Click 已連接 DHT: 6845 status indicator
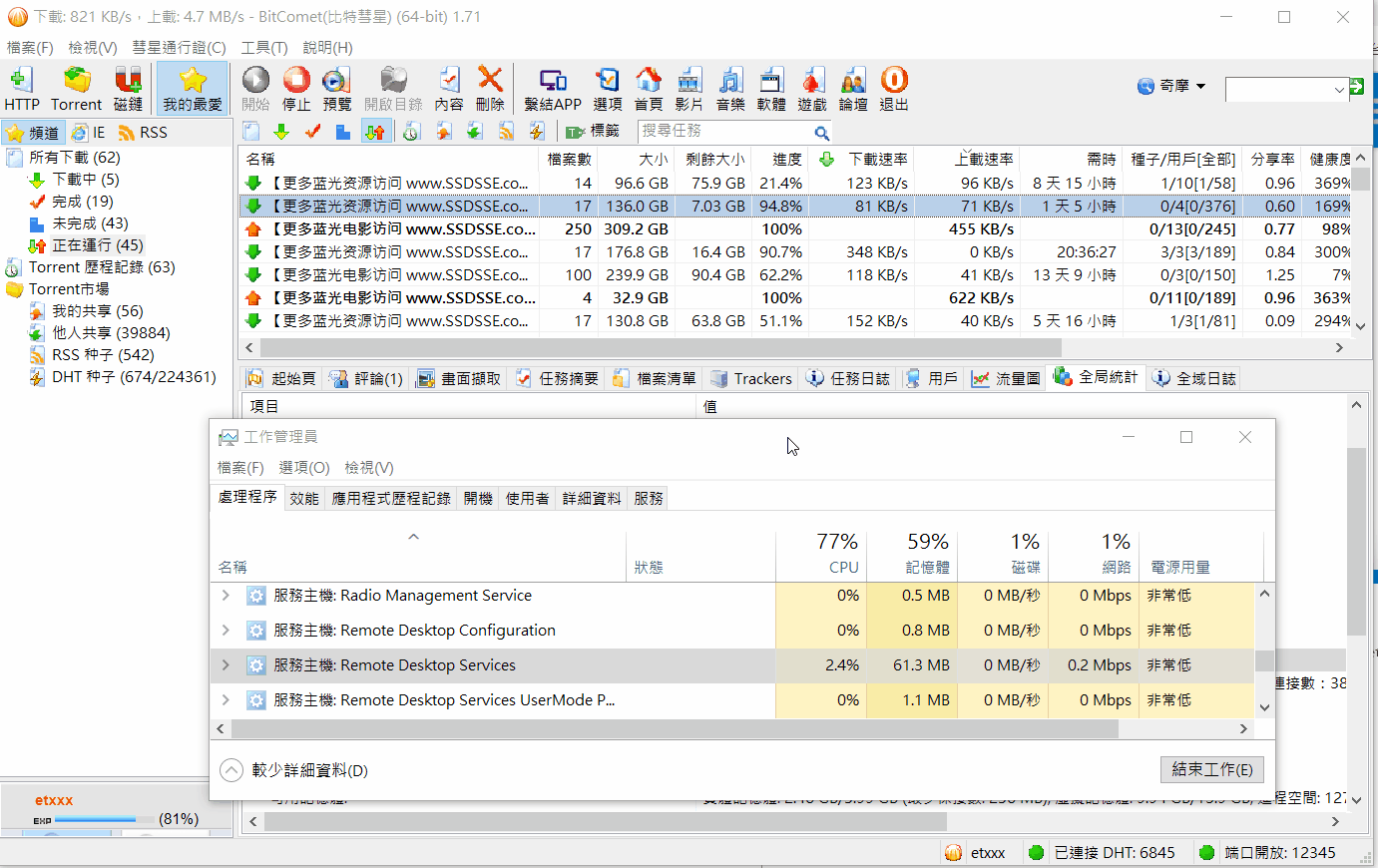The height and width of the screenshot is (868, 1378). pyautogui.click(x=1103, y=853)
